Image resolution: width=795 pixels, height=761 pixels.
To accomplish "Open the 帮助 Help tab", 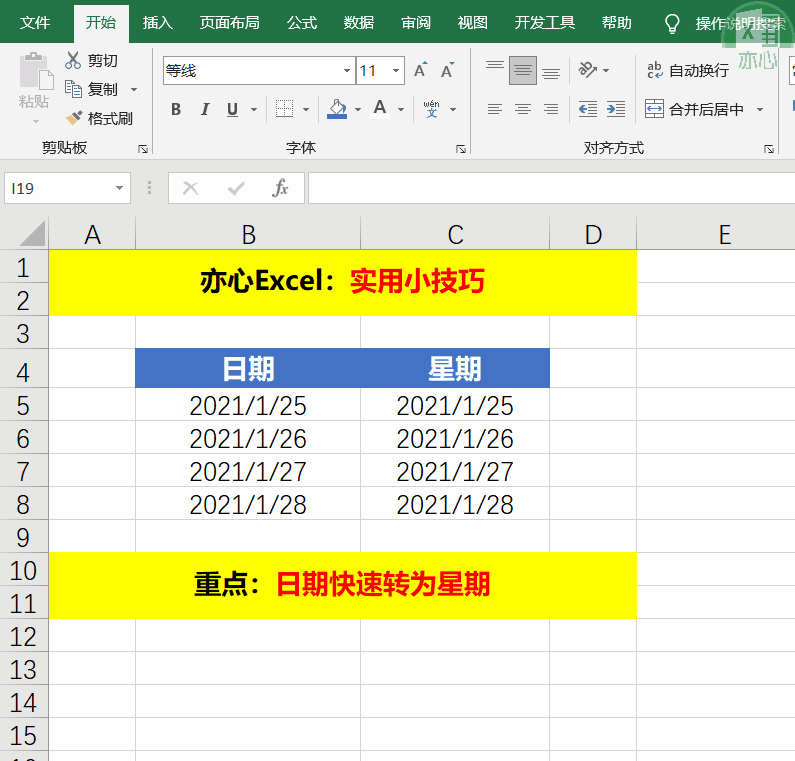I will tap(616, 23).
